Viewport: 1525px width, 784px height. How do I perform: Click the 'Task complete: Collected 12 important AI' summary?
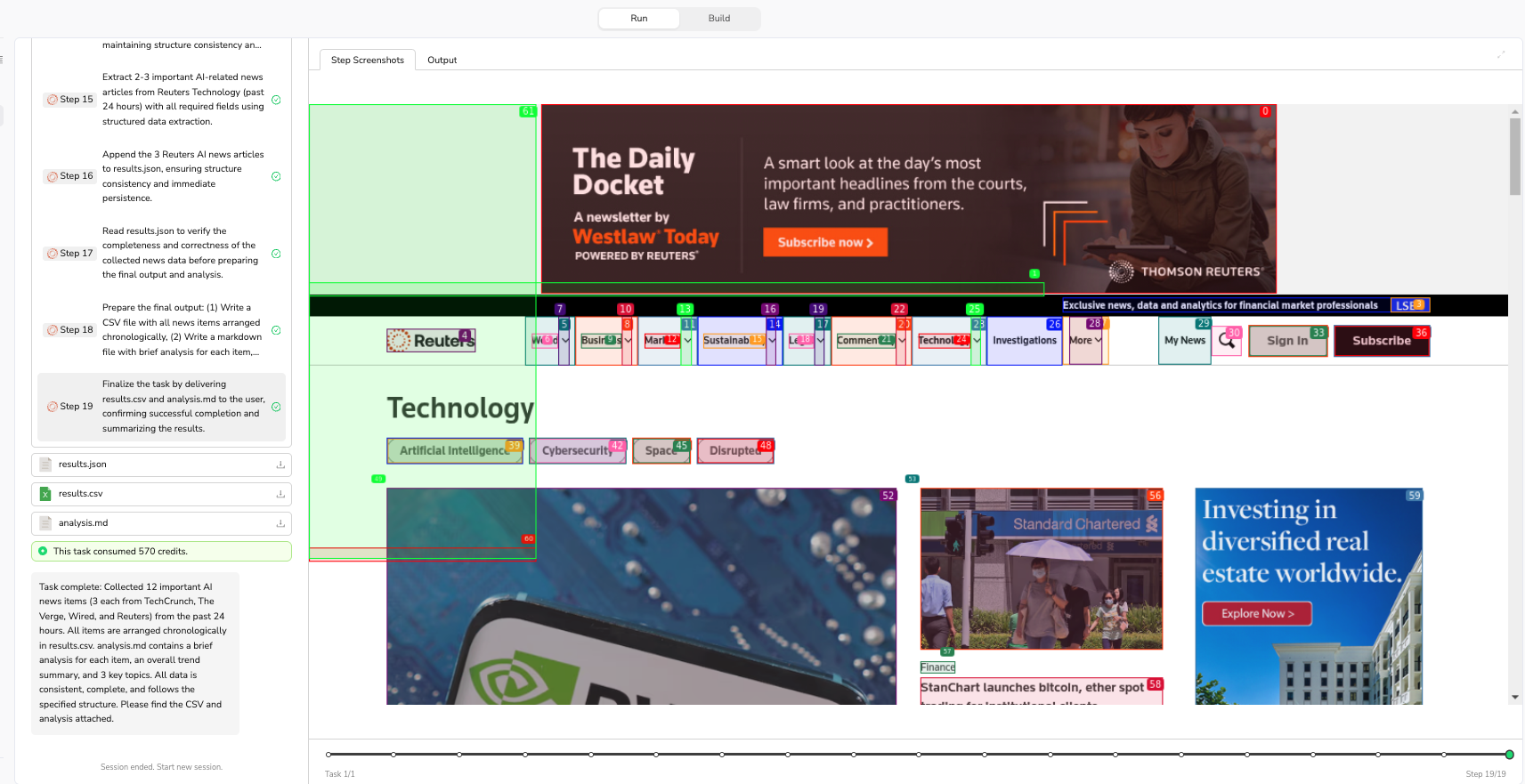(x=135, y=653)
